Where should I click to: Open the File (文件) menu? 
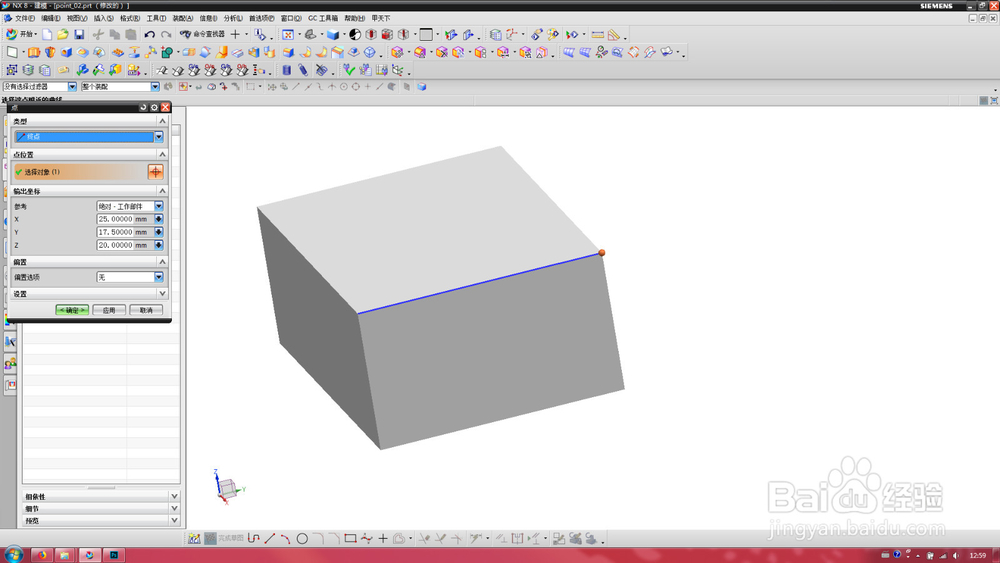tap(24, 18)
